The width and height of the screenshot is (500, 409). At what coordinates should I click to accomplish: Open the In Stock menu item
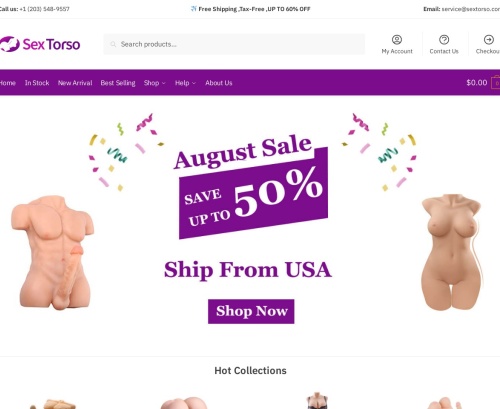(x=37, y=83)
